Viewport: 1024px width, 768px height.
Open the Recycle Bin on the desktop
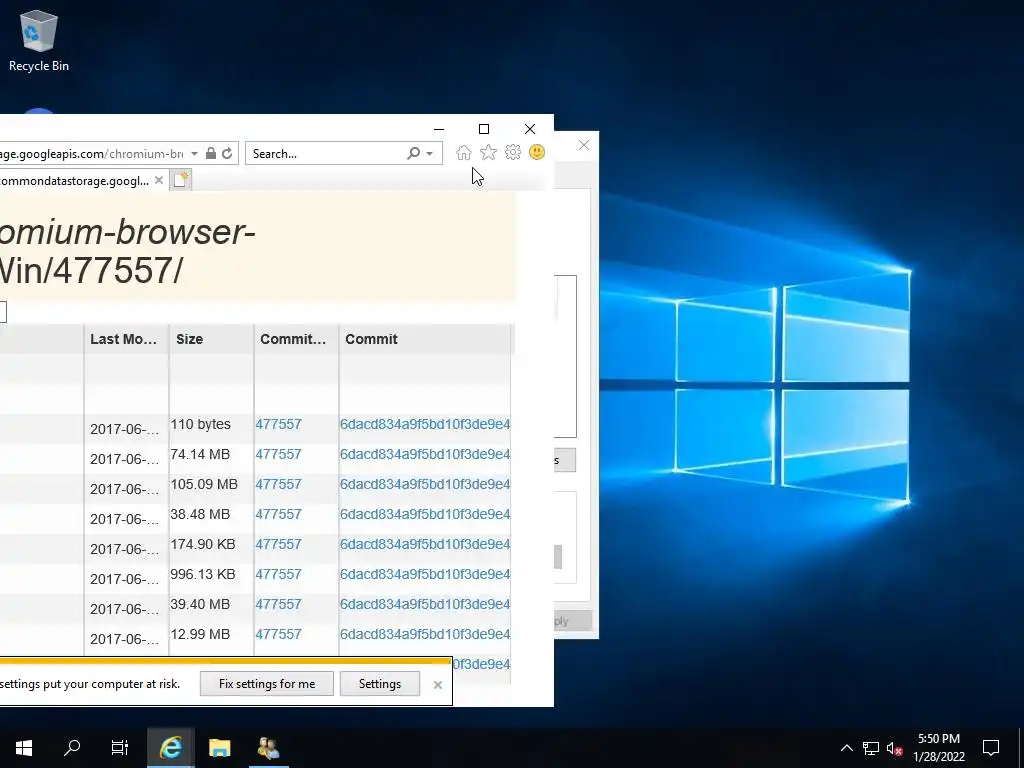39,40
